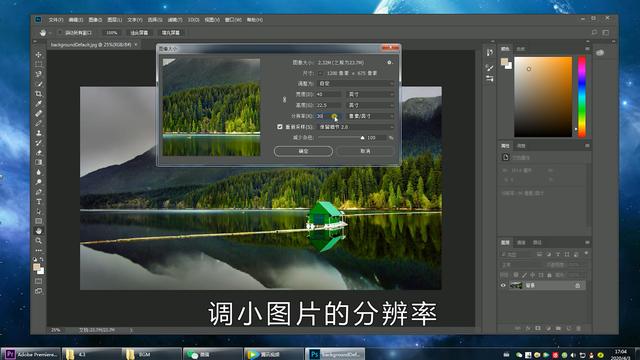Open the 滤镜 (Filter) menu
Viewport: 640px width, 360px height.
[175, 20]
